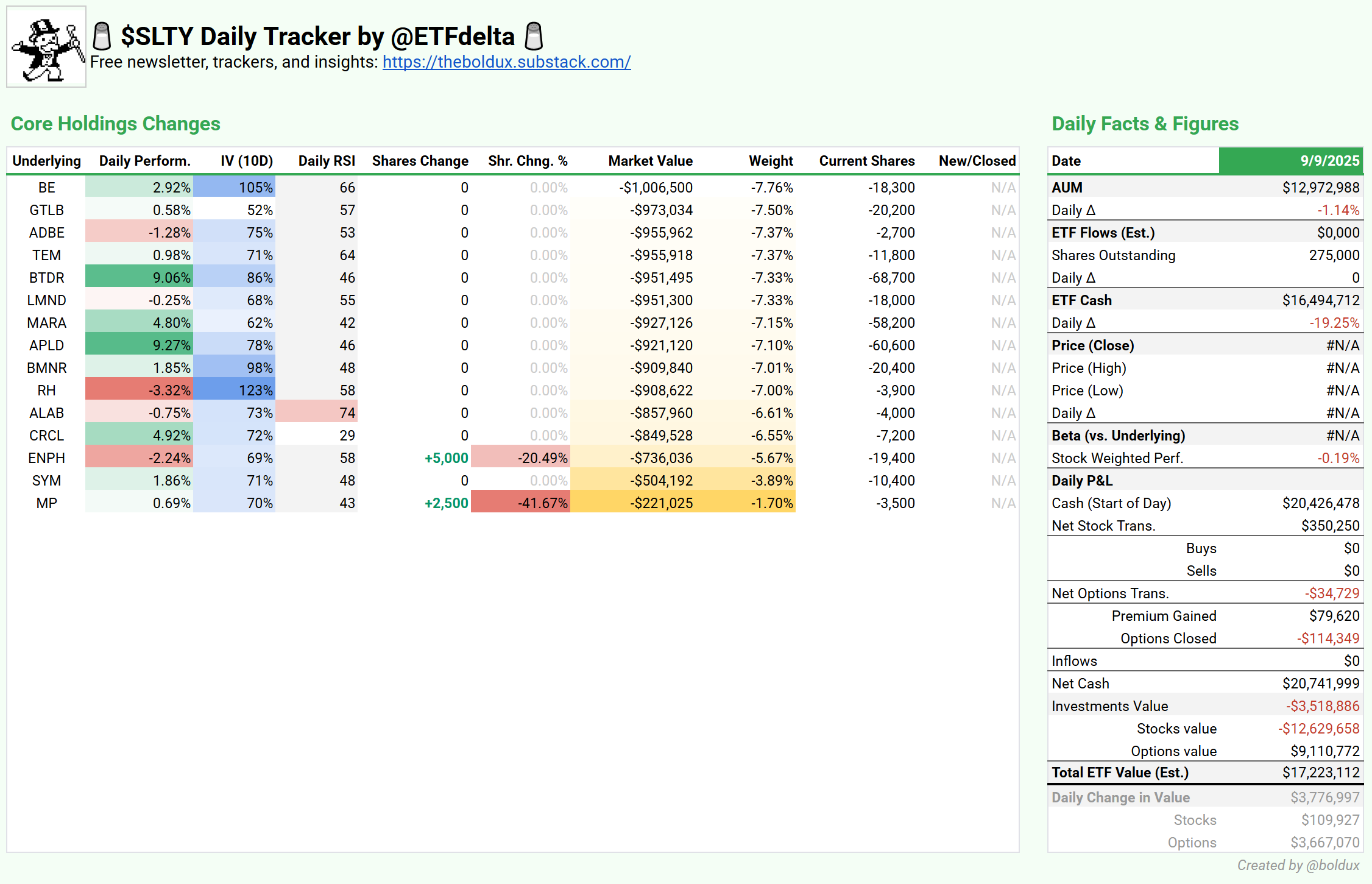
Task: Click the salt shaker icon before $SLTY
Action: [102, 37]
